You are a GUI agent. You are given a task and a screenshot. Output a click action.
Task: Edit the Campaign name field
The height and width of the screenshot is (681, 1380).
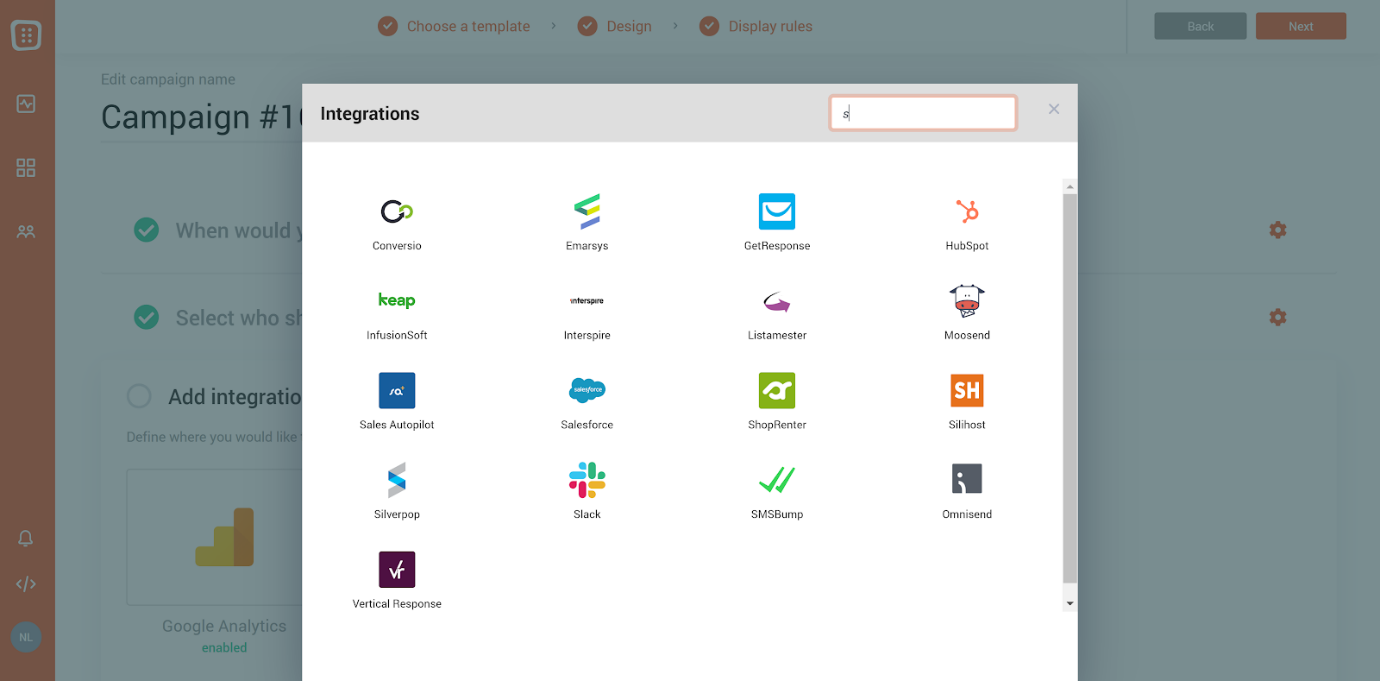(x=202, y=117)
